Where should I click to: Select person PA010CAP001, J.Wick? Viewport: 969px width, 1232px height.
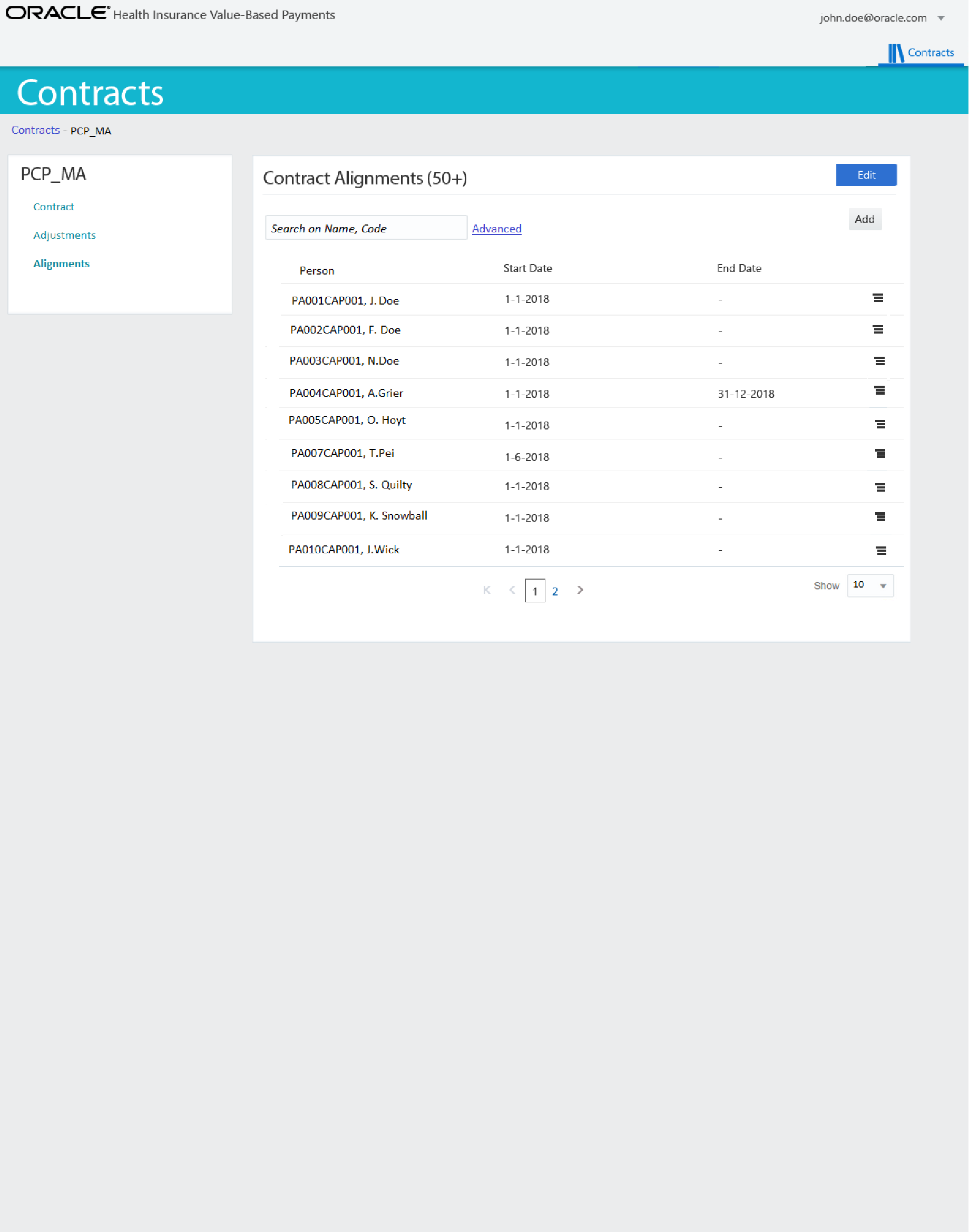tap(344, 549)
